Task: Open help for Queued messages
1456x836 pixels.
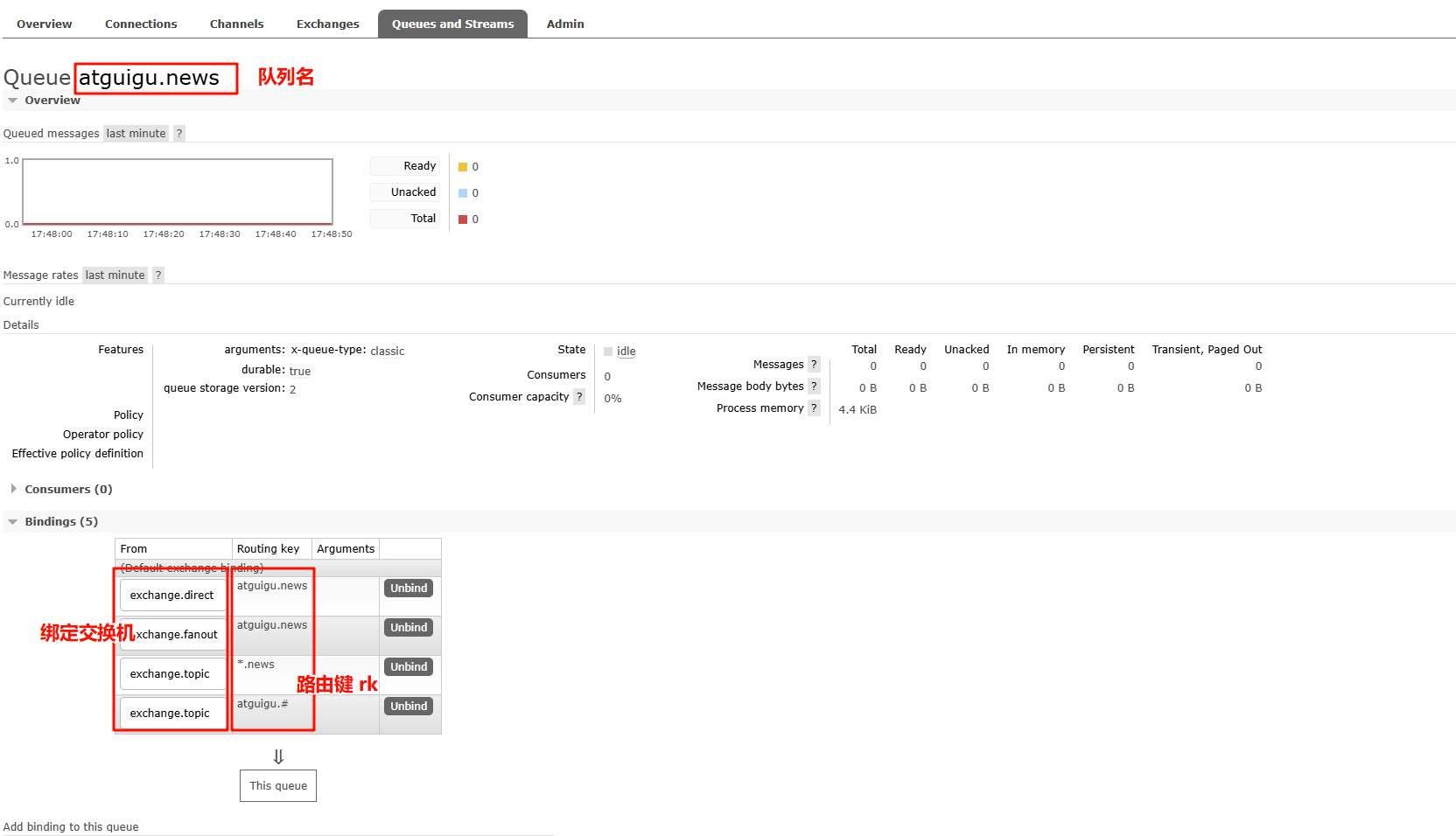Action: point(178,133)
